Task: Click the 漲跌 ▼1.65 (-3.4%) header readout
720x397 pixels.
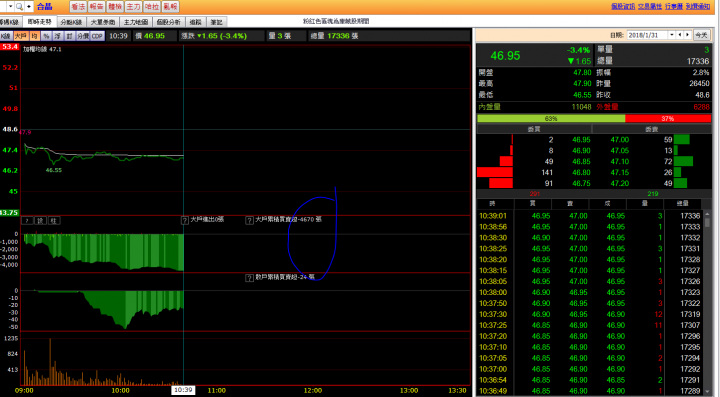Action: coord(214,36)
